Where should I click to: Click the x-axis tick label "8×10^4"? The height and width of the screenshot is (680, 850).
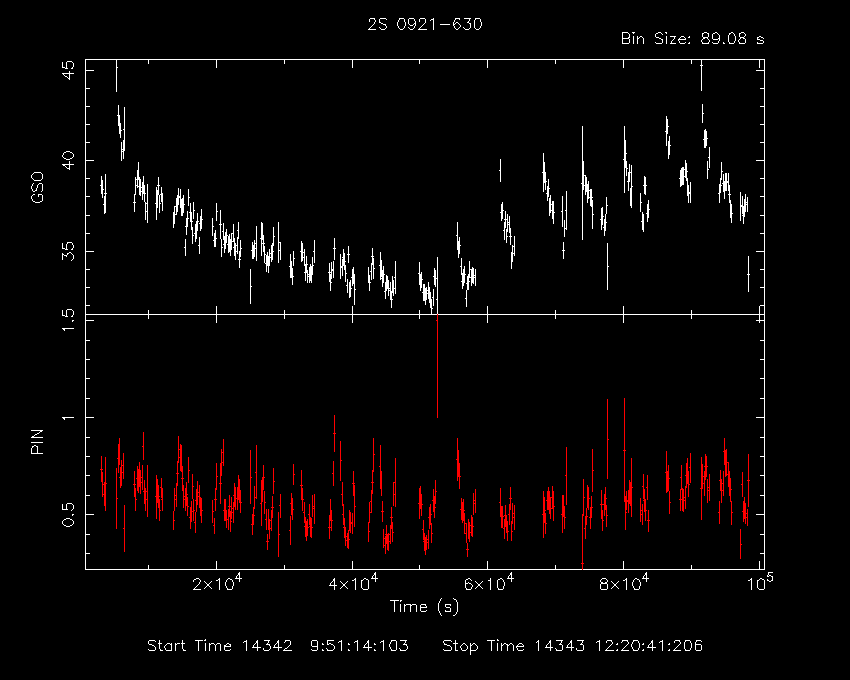click(624, 583)
